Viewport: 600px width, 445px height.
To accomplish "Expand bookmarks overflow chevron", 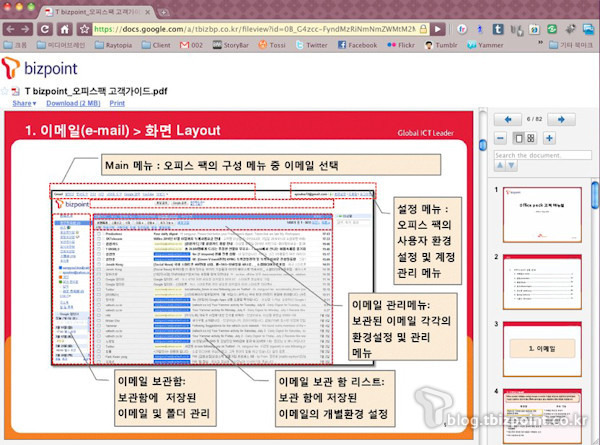I will (x=540, y=43).
